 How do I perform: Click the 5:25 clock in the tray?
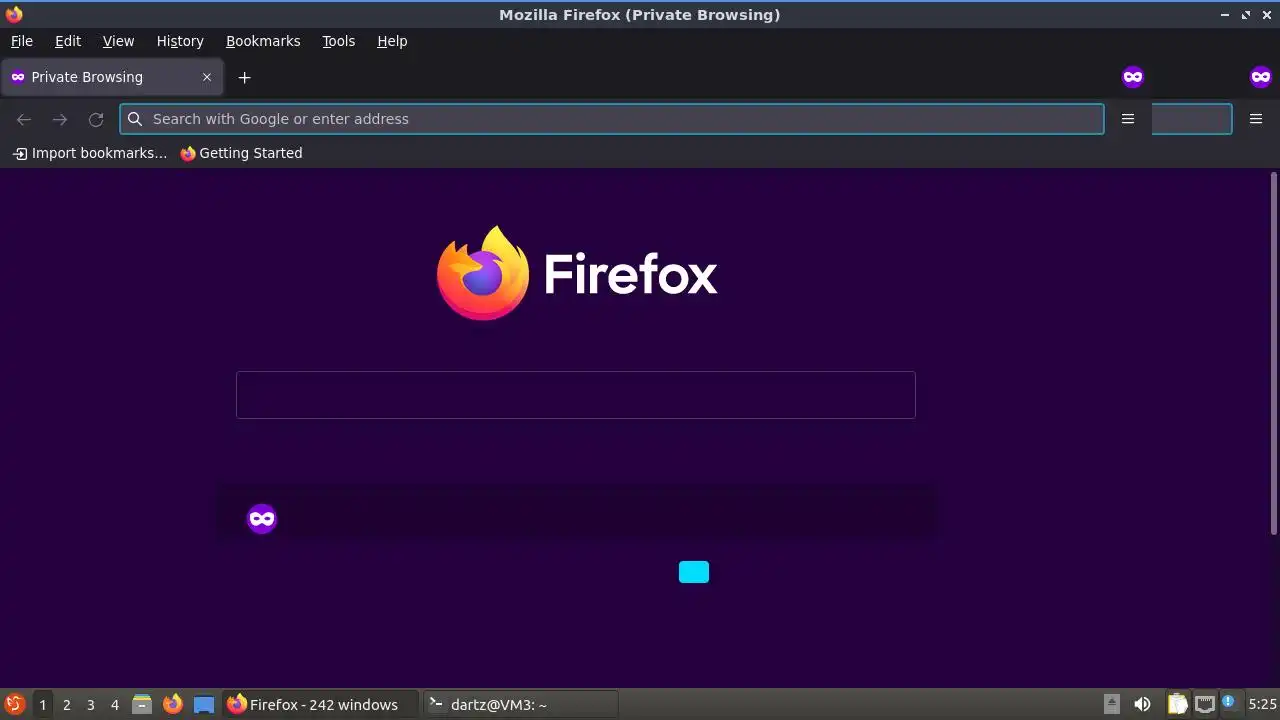(1262, 704)
